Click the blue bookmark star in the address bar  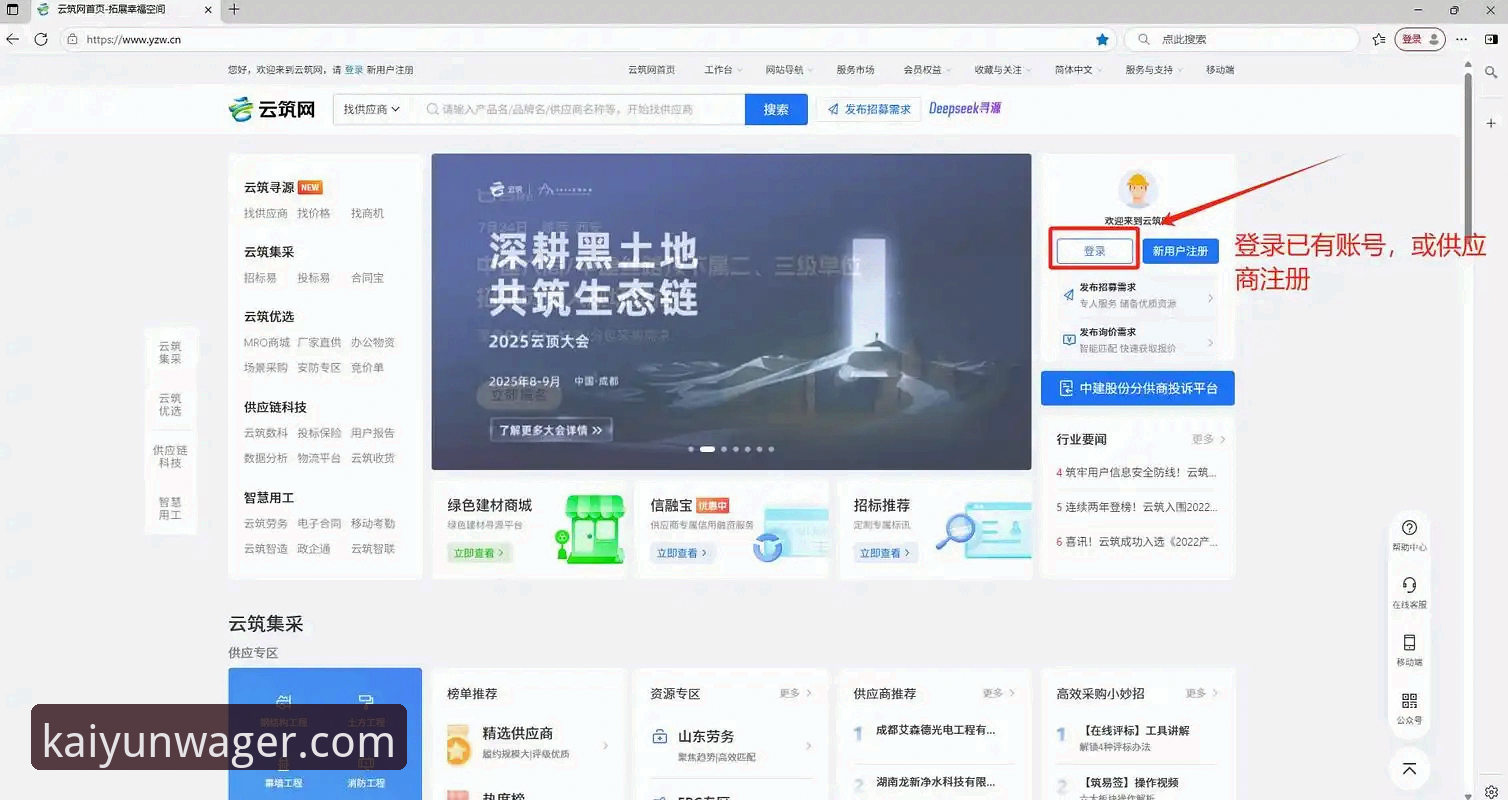pos(1102,39)
